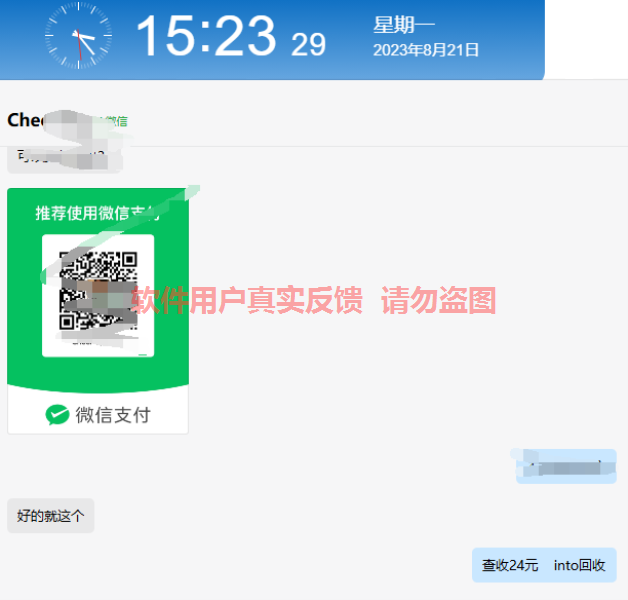Click the 查收24元 into回收 sent message
628x600 pixels.
[544, 565]
